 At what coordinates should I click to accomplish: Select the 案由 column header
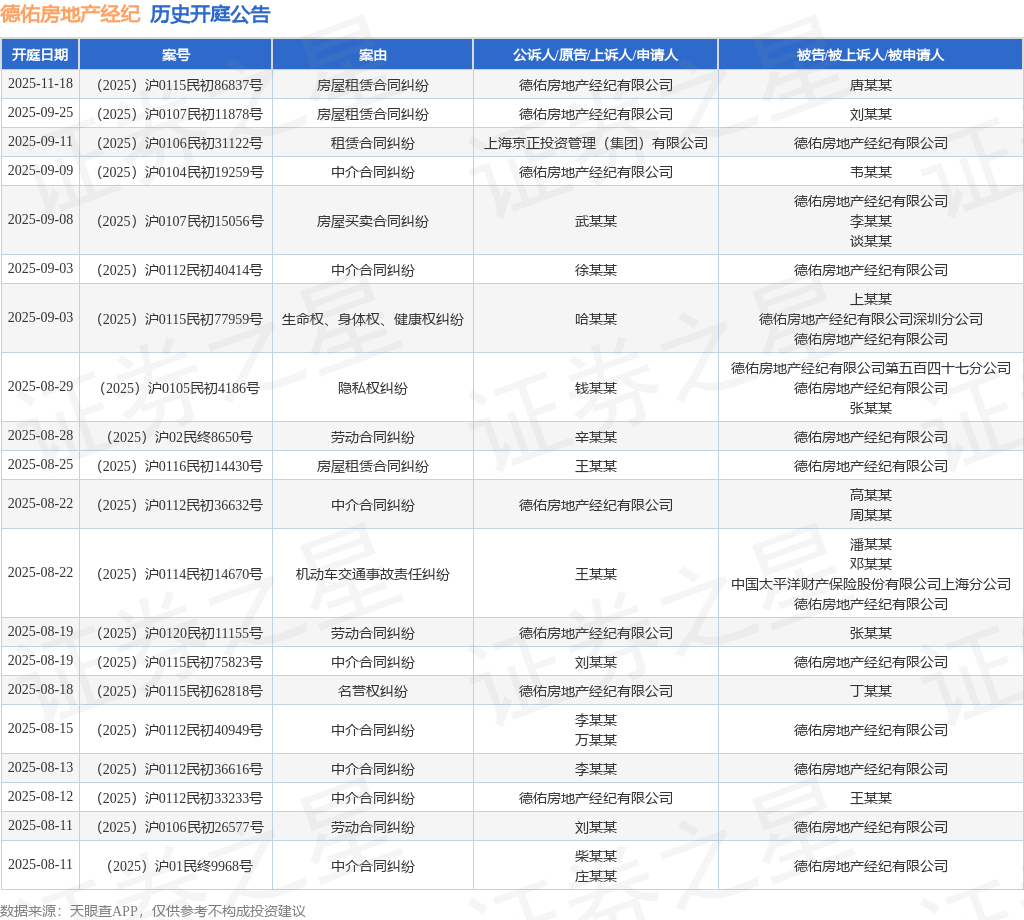click(x=373, y=55)
